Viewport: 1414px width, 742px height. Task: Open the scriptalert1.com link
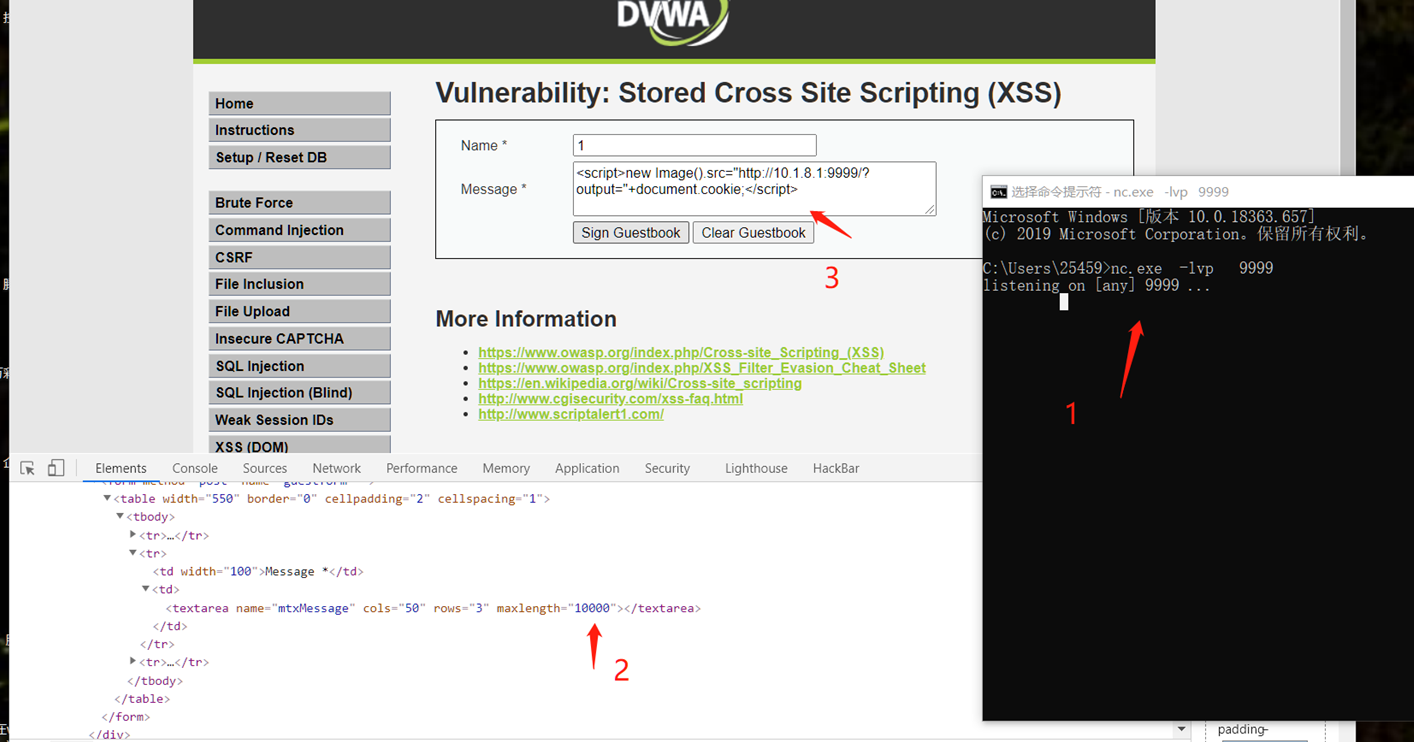click(571, 414)
